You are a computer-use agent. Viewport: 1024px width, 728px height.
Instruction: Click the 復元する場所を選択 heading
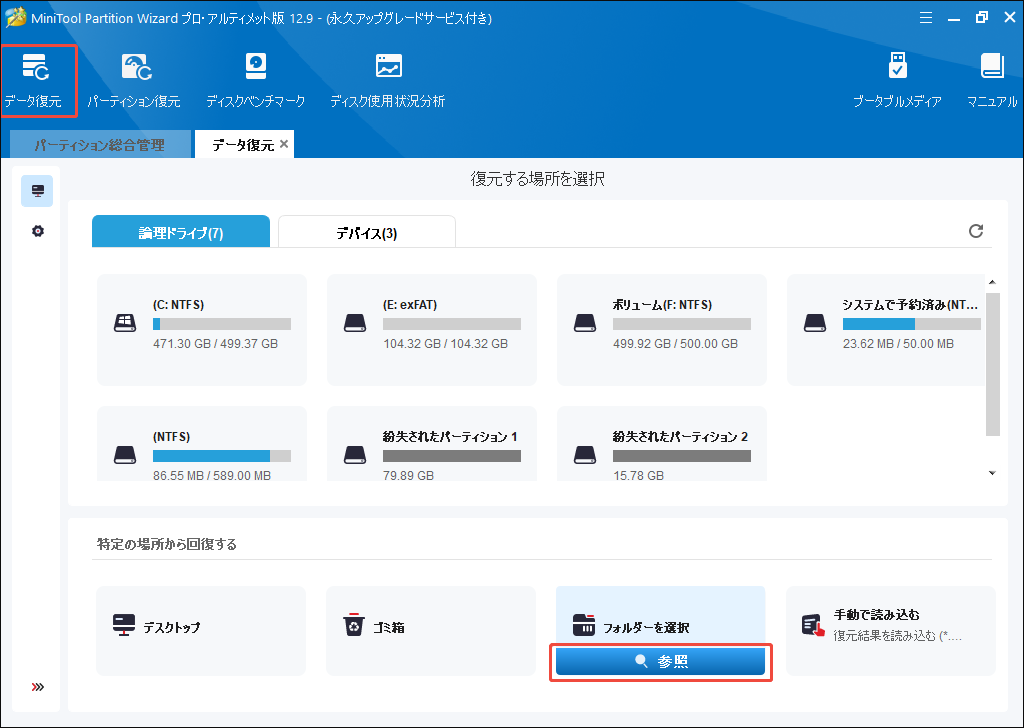pos(537,179)
